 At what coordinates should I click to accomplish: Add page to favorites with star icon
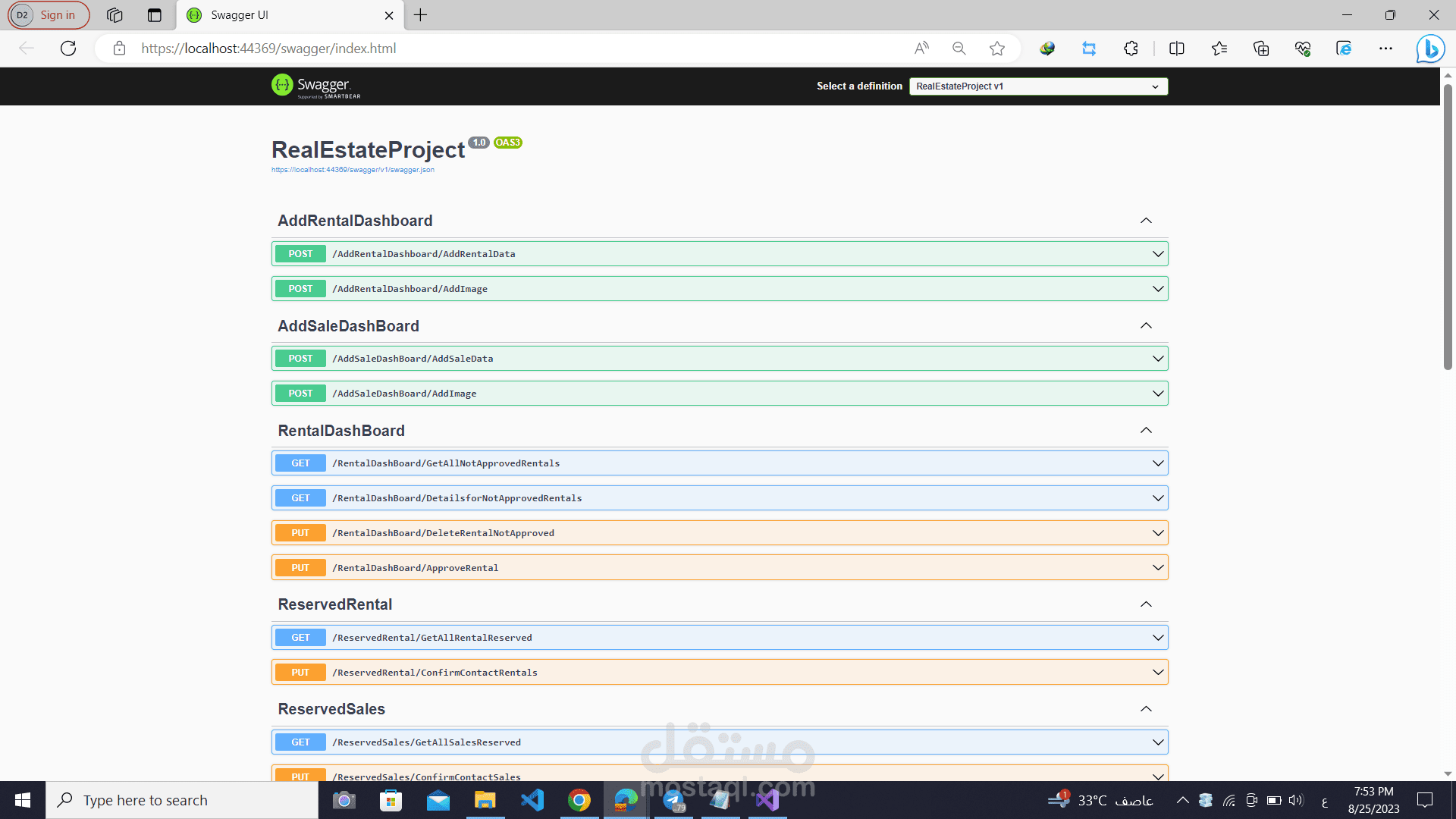pyautogui.click(x=997, y=49)
